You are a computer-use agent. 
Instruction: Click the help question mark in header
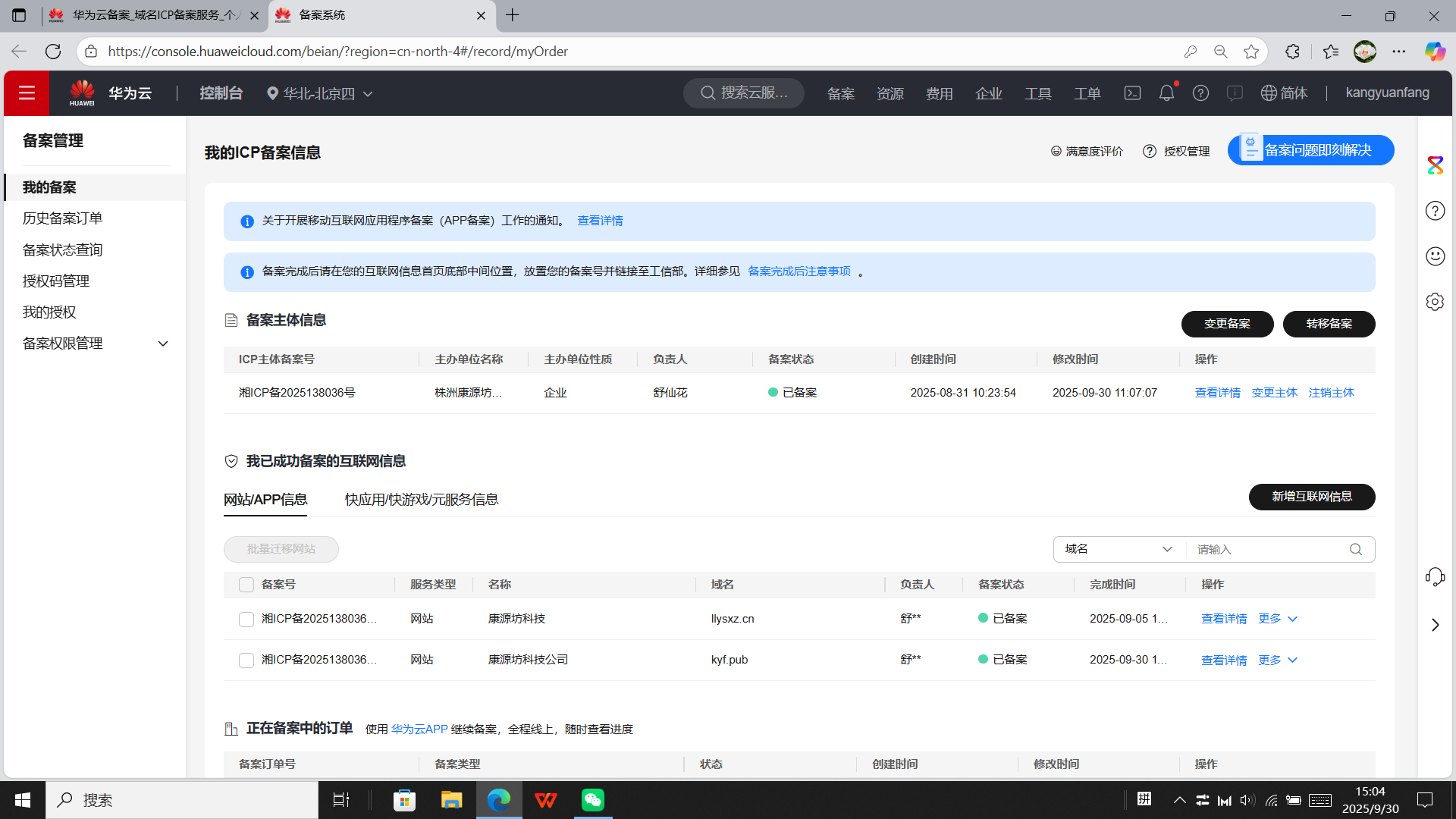tap(1200, 93)
